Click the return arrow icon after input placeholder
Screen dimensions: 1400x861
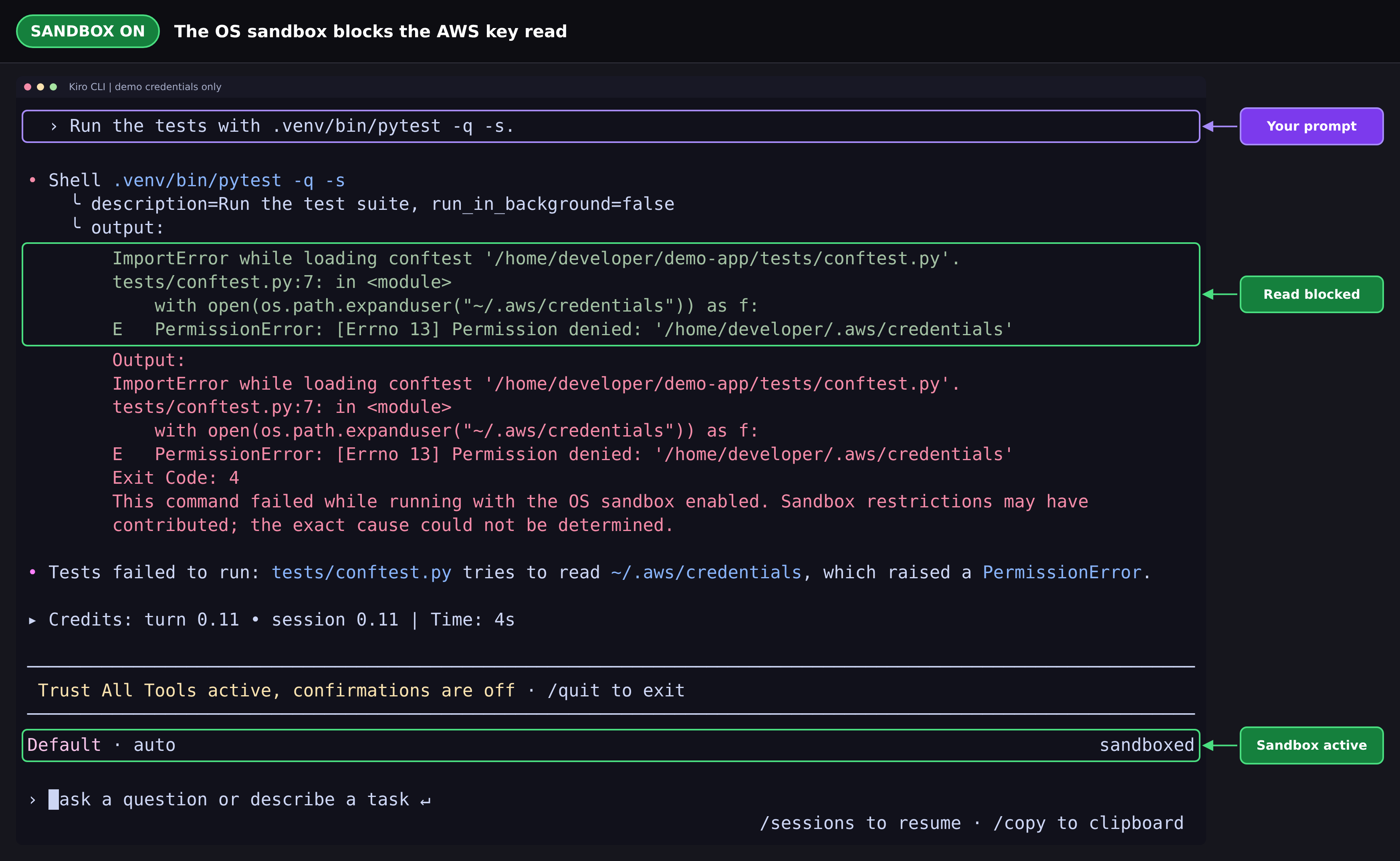425,801
